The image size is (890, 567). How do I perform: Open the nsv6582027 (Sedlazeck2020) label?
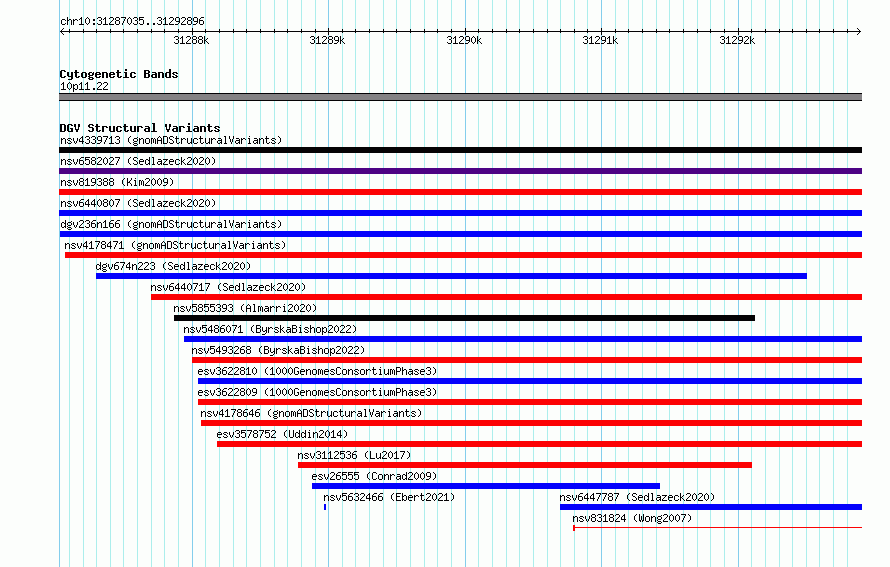(x=138, y=161)
